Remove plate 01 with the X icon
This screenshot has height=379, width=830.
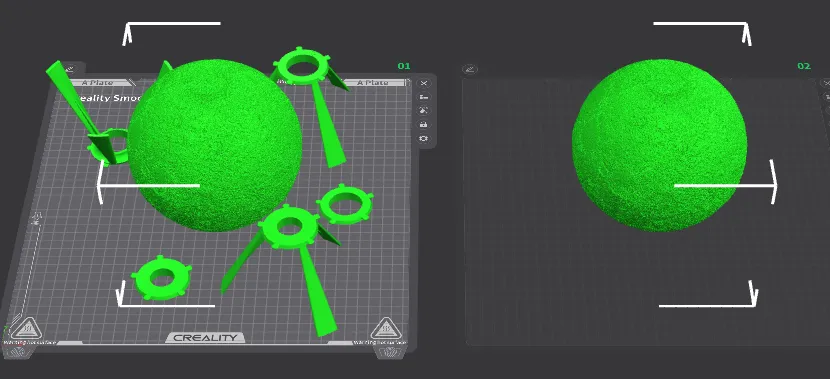[x=423, y=84]
